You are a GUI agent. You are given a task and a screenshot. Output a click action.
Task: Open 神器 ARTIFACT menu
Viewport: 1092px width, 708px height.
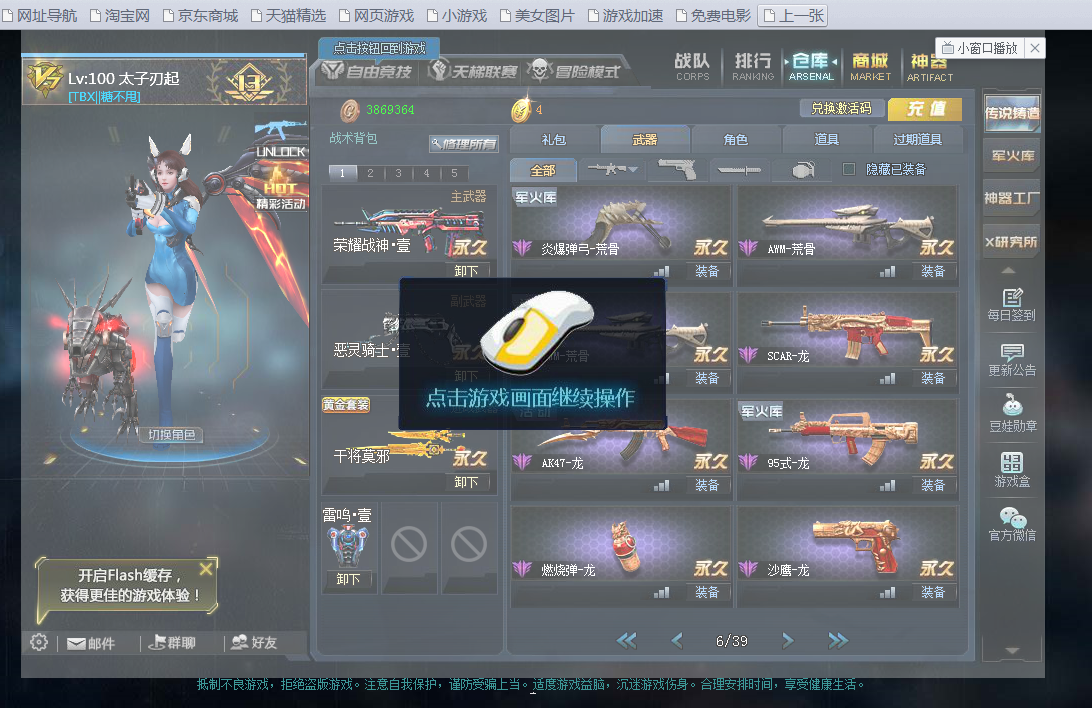point(930,68)
